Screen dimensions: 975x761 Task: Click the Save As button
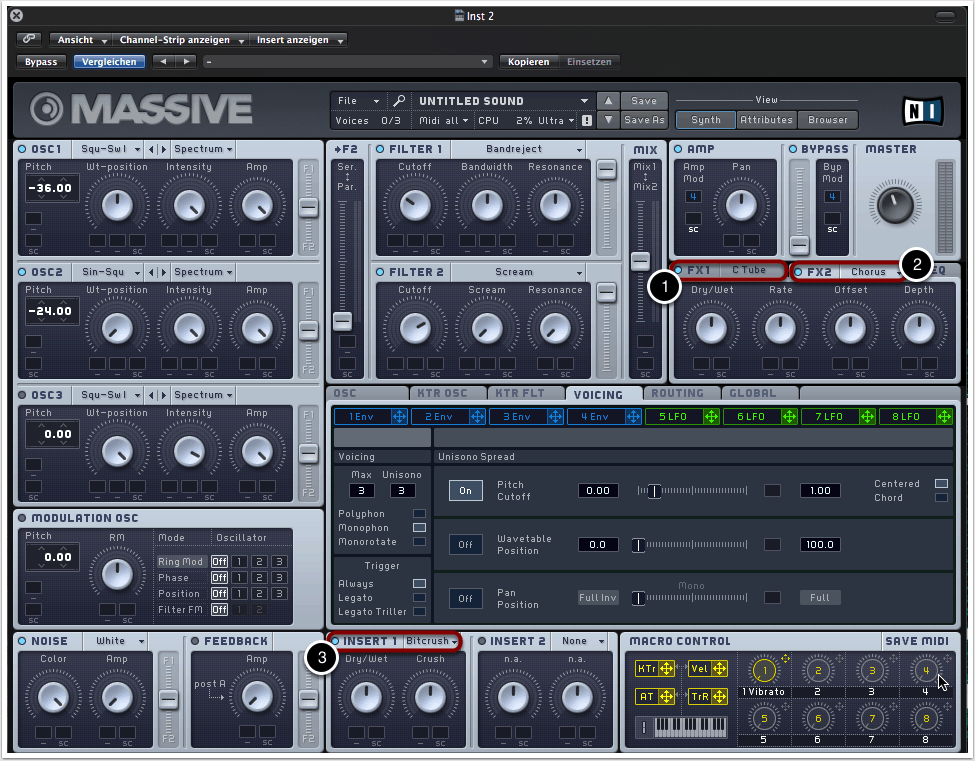pyautogui.click(x=644, y=120)
